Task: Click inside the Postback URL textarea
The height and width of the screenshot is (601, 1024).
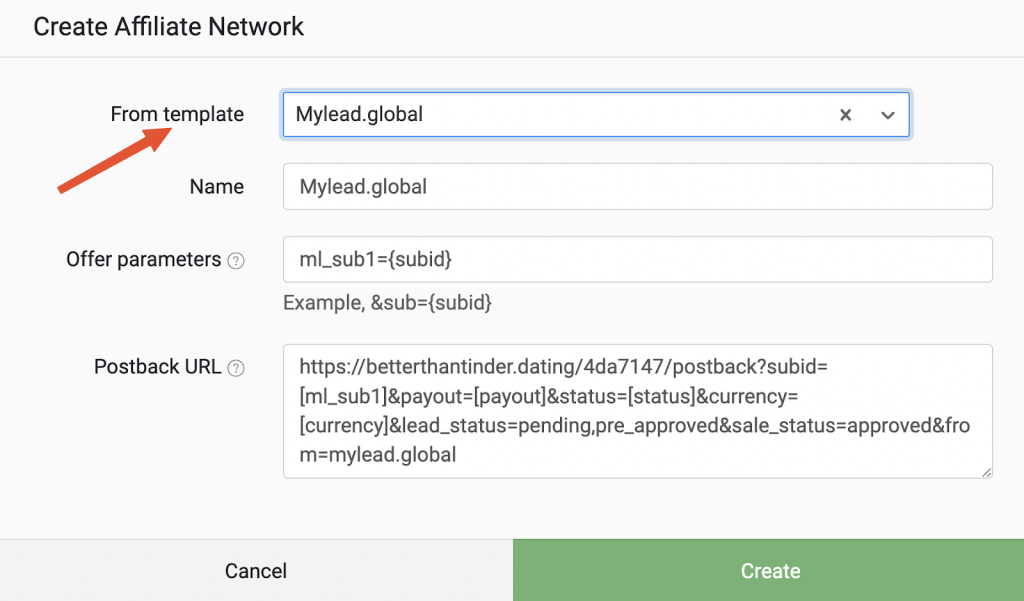Action: coord(637,412)
